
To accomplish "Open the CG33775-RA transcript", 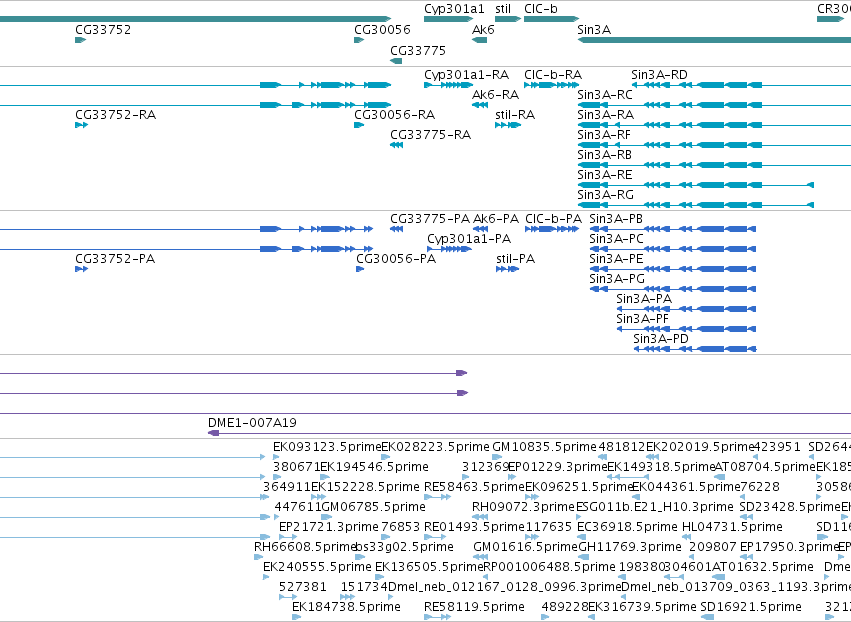I will 430,135.
